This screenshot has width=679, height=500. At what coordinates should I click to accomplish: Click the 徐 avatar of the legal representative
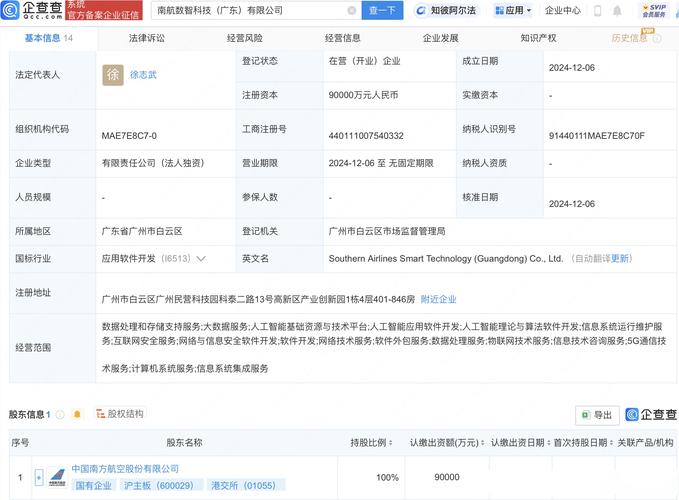(113, 75)
